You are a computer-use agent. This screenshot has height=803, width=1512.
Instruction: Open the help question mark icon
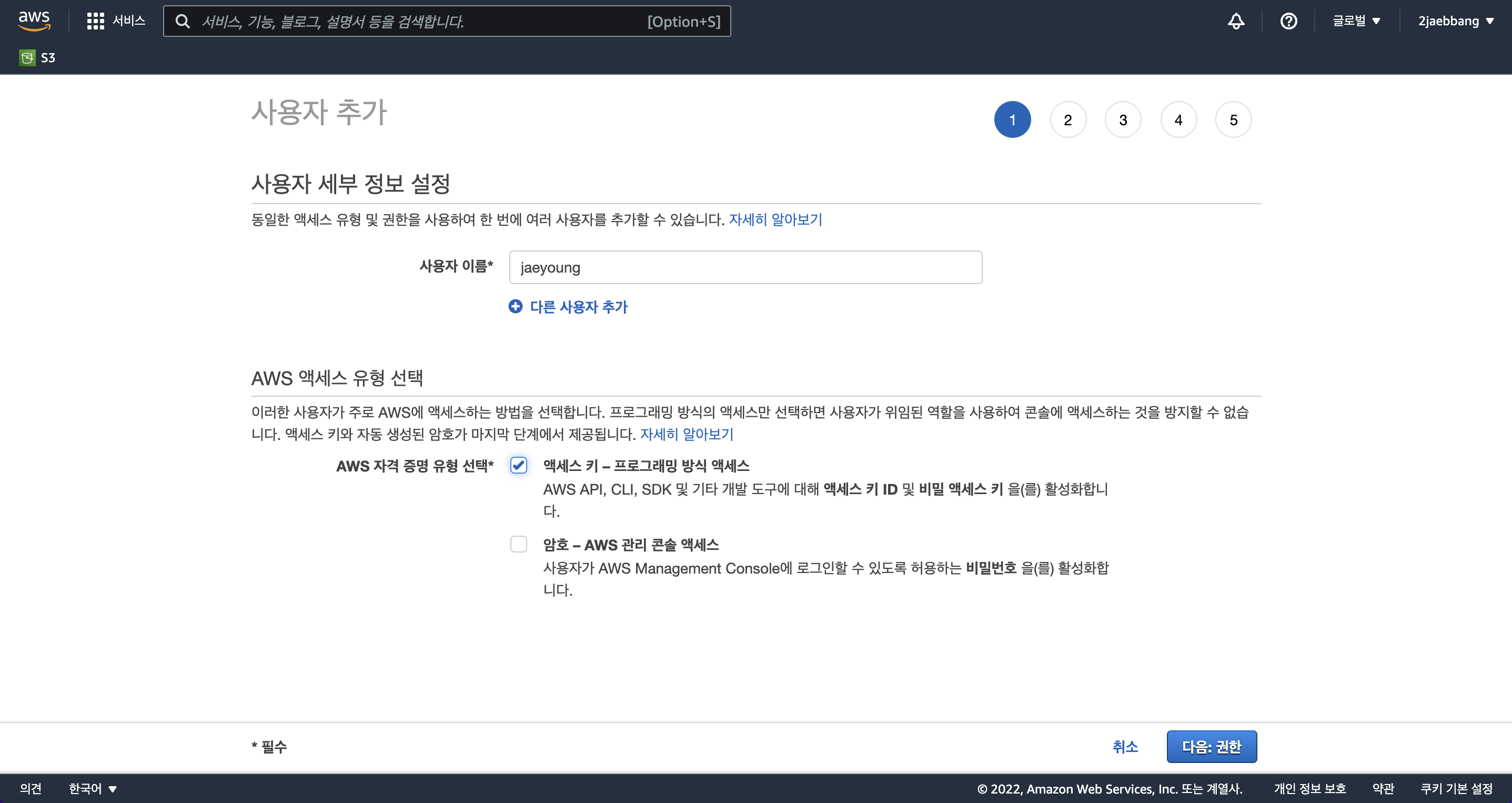1288,21
